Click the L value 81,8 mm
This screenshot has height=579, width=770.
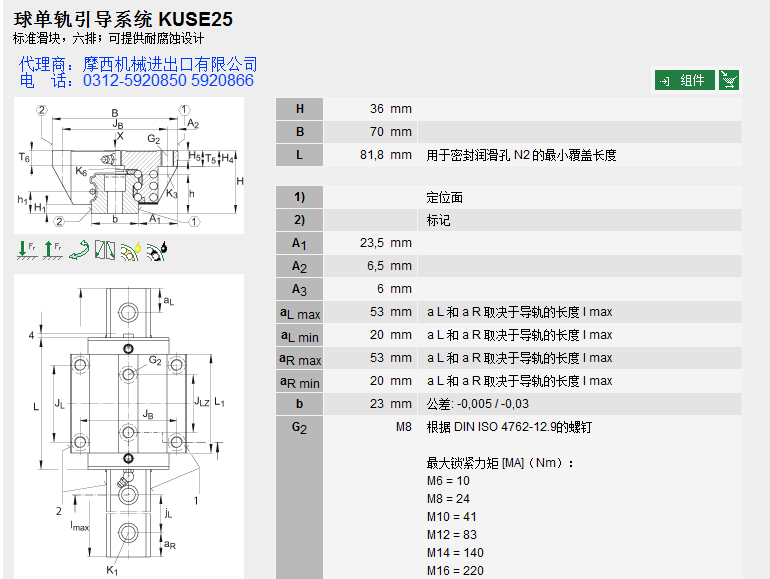click(386, 155)
